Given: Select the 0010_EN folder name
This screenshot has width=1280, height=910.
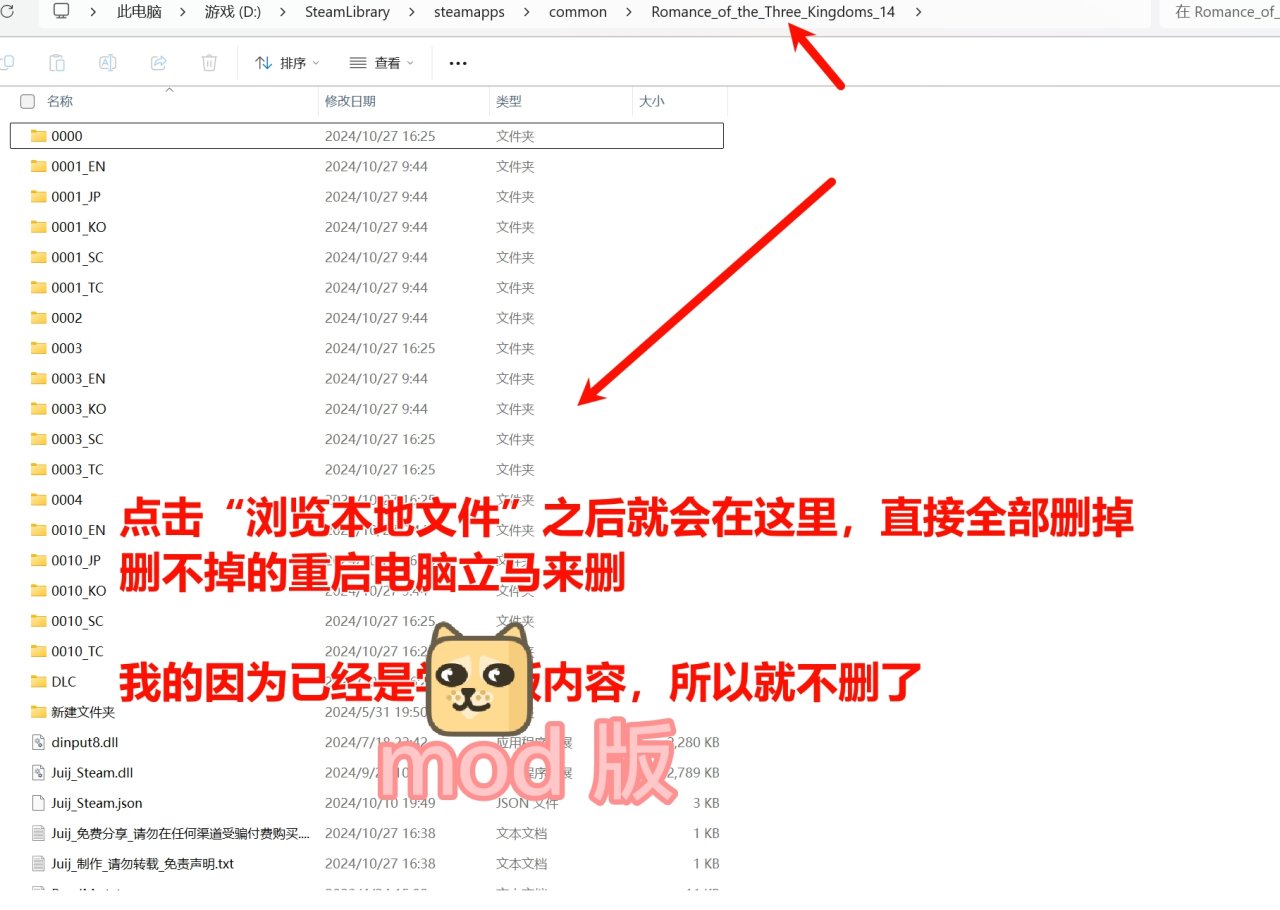Looking at the screenshot, I should (x=78, y=530).
